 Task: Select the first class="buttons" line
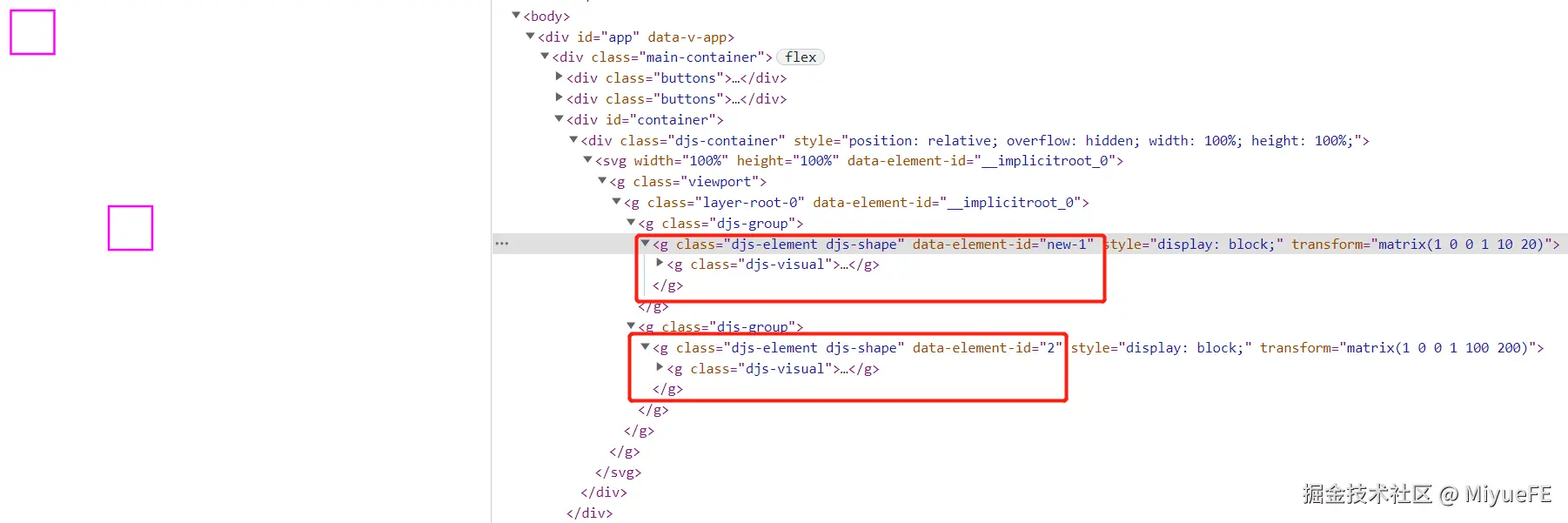click(x=676, y=78)
